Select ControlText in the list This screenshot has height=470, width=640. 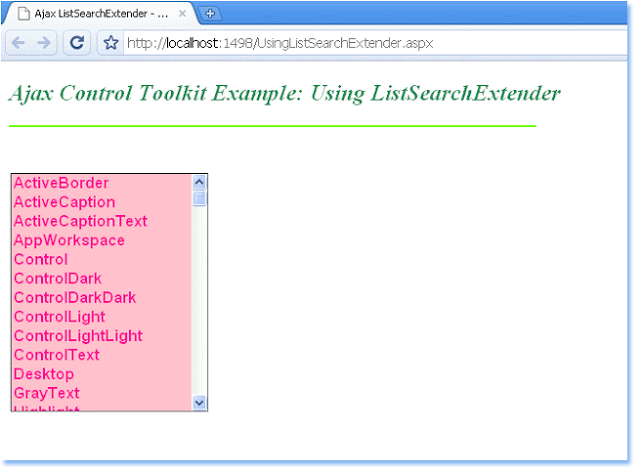coord(102,355)
